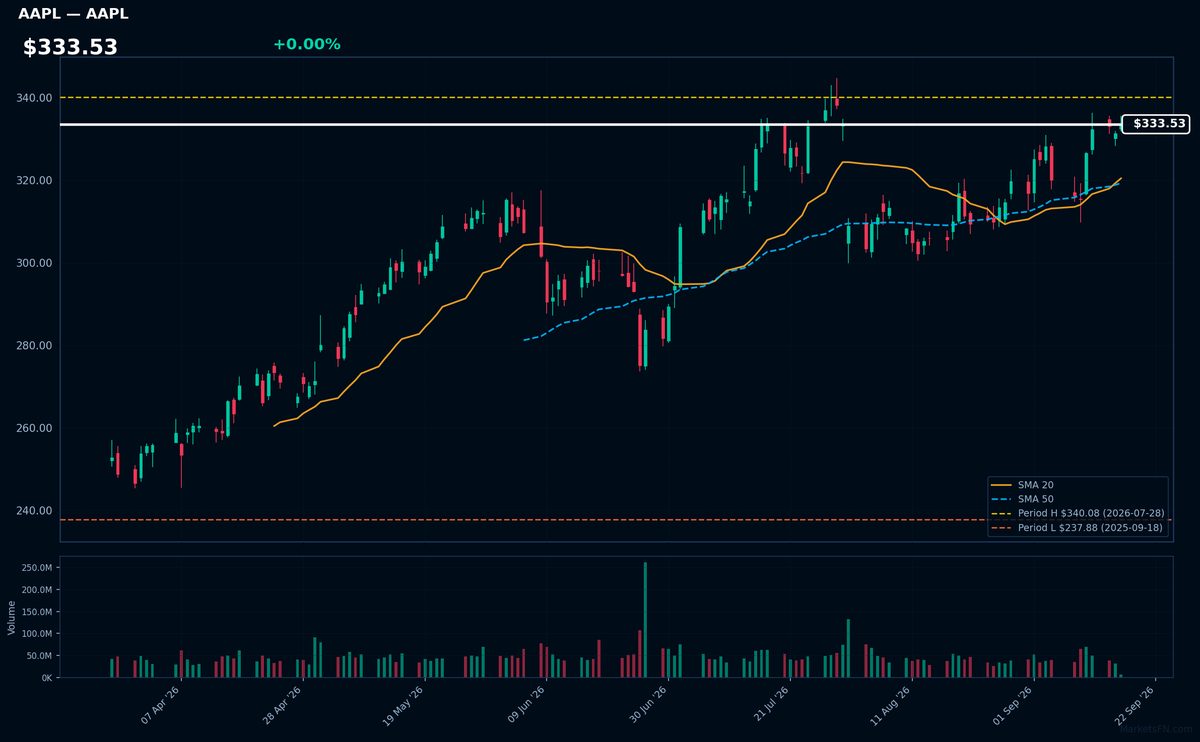
Task: Click the 200.0M volume axis label
Action: coord(36,590)
